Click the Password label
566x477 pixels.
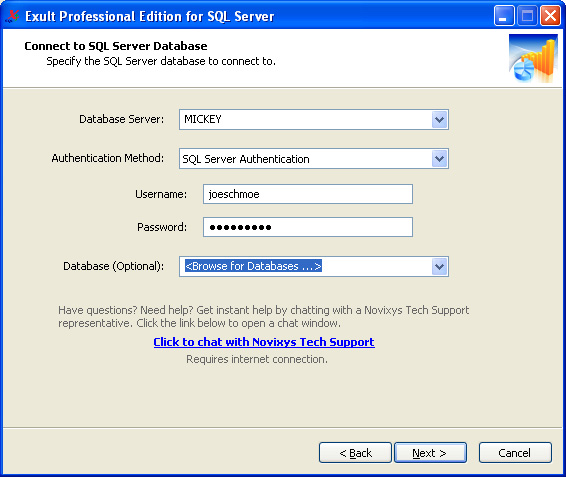tap(162, 227)
